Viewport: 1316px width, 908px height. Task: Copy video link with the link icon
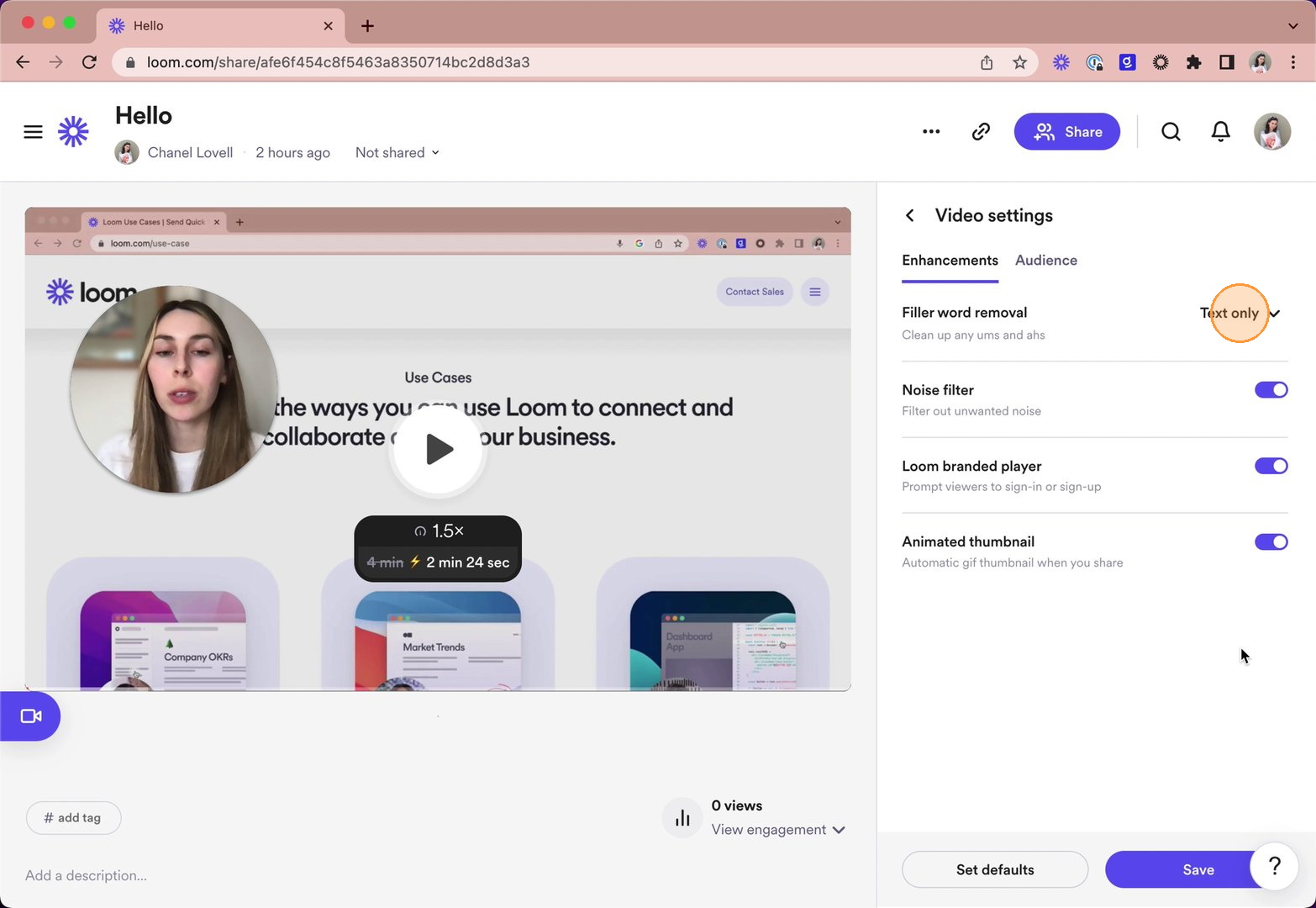[x=981, y=131]
